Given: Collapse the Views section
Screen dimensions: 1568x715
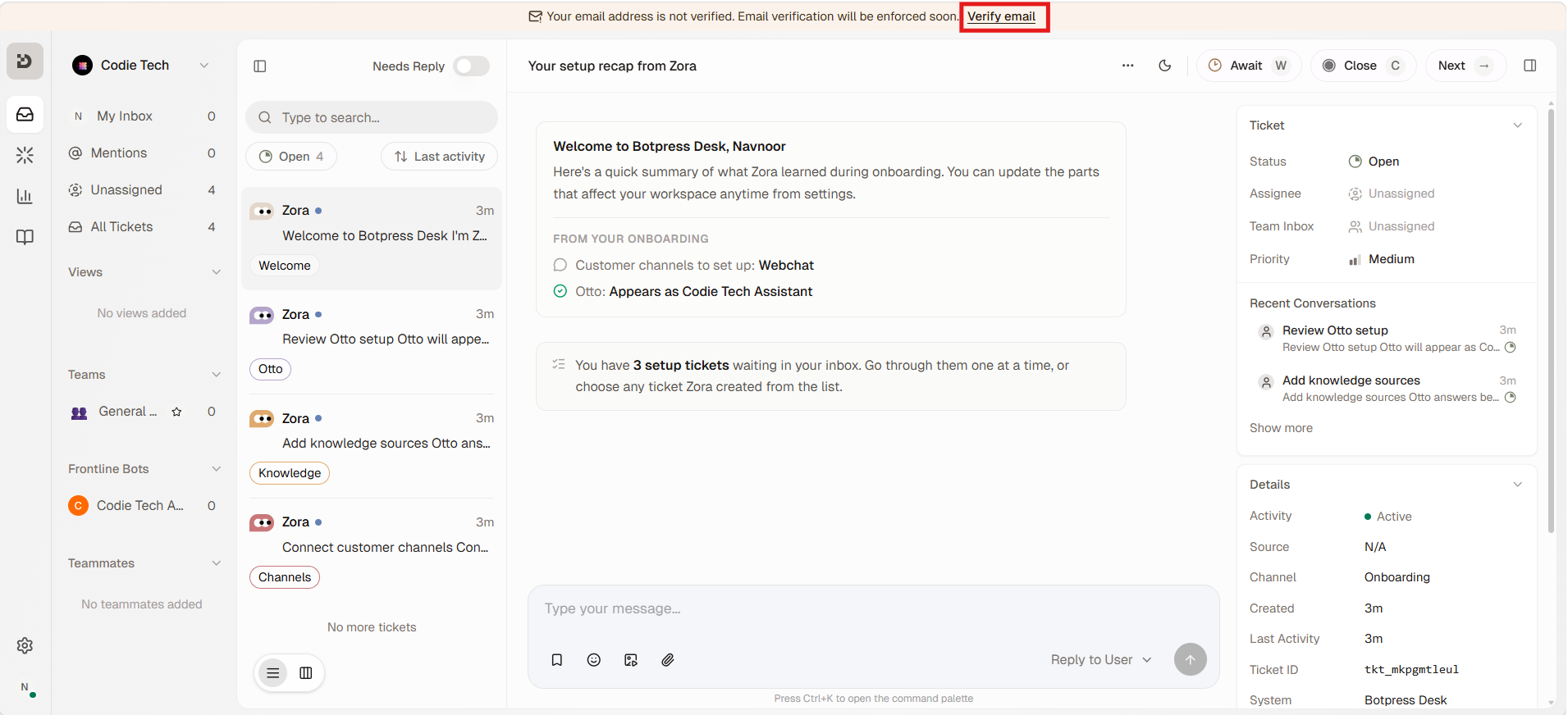Looking at the screenshot, I should click(x=217, y=272).
